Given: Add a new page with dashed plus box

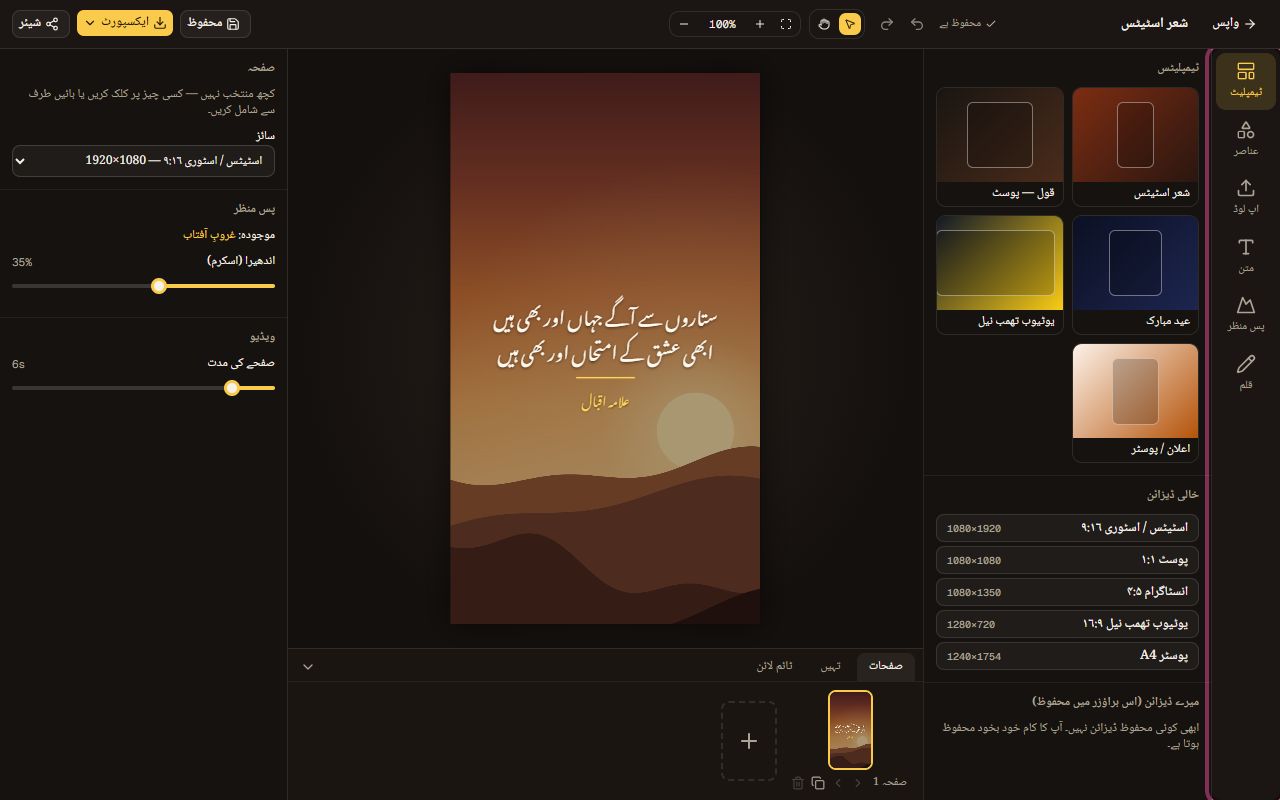Looking at the screenshot, I should 749,741.
